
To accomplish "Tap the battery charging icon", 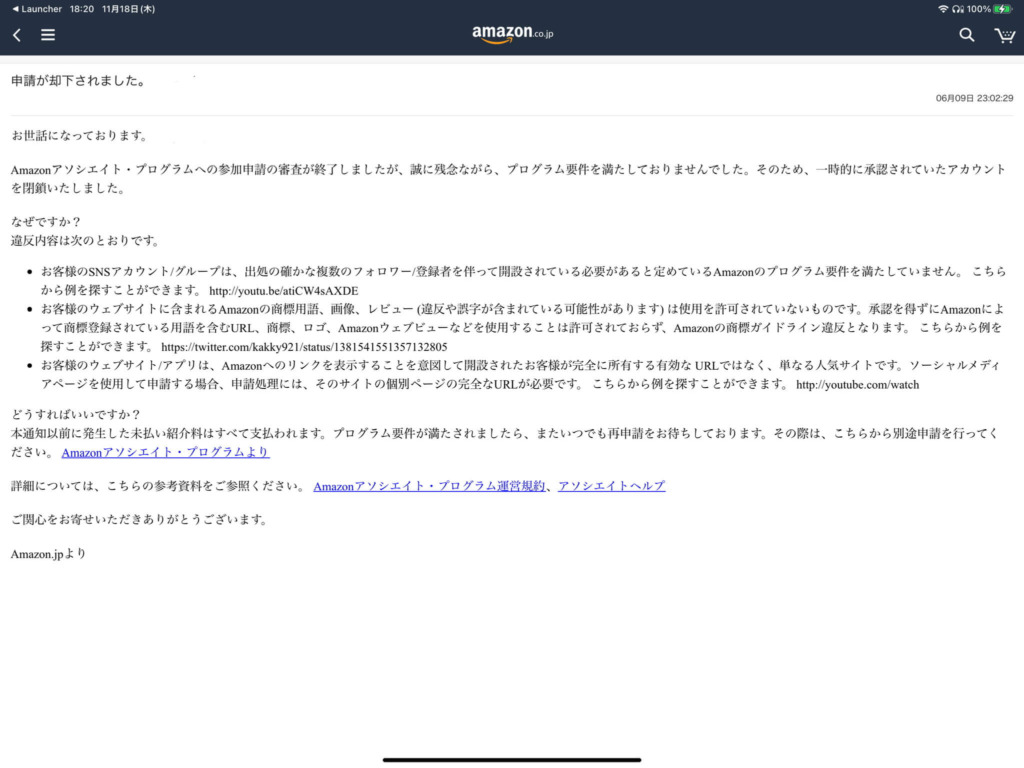I will pyautogui.click(x=1002, y=9).
